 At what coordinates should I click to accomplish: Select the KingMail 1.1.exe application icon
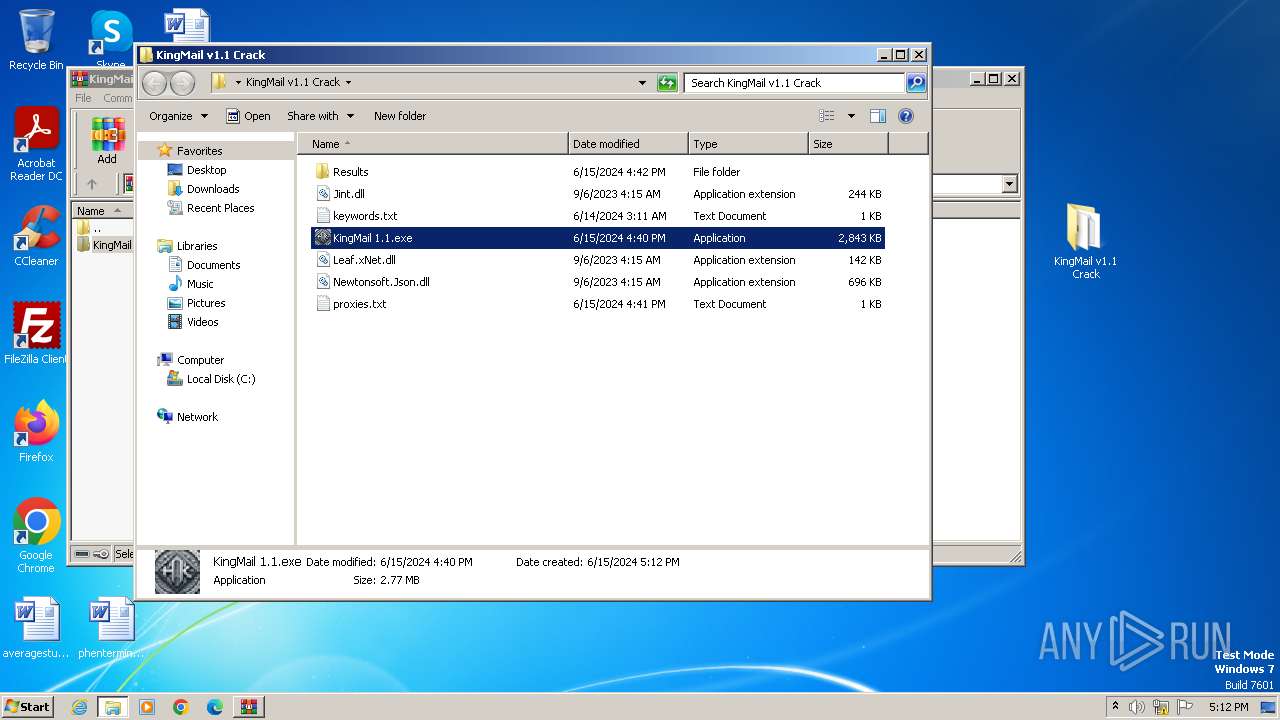point(322,238)
